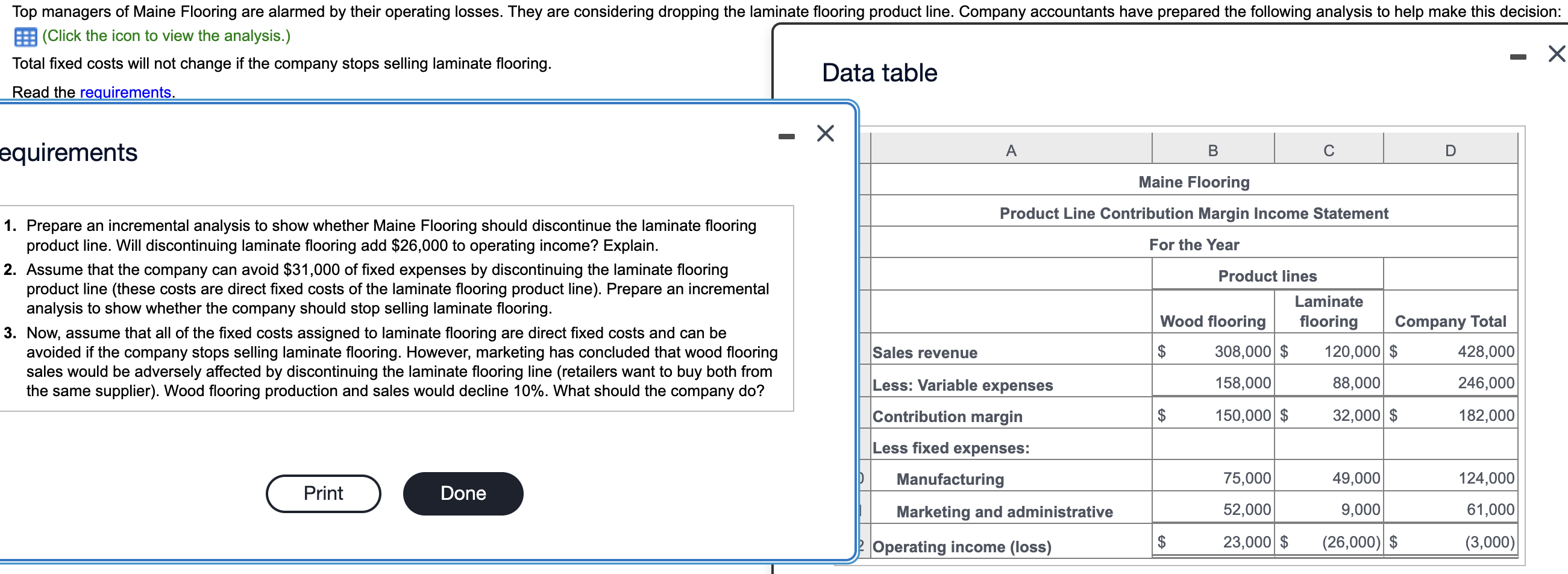Select total manufacturing cost 124,000
This screenshot has height=574, width=1568.
(x=1486, y=477)
